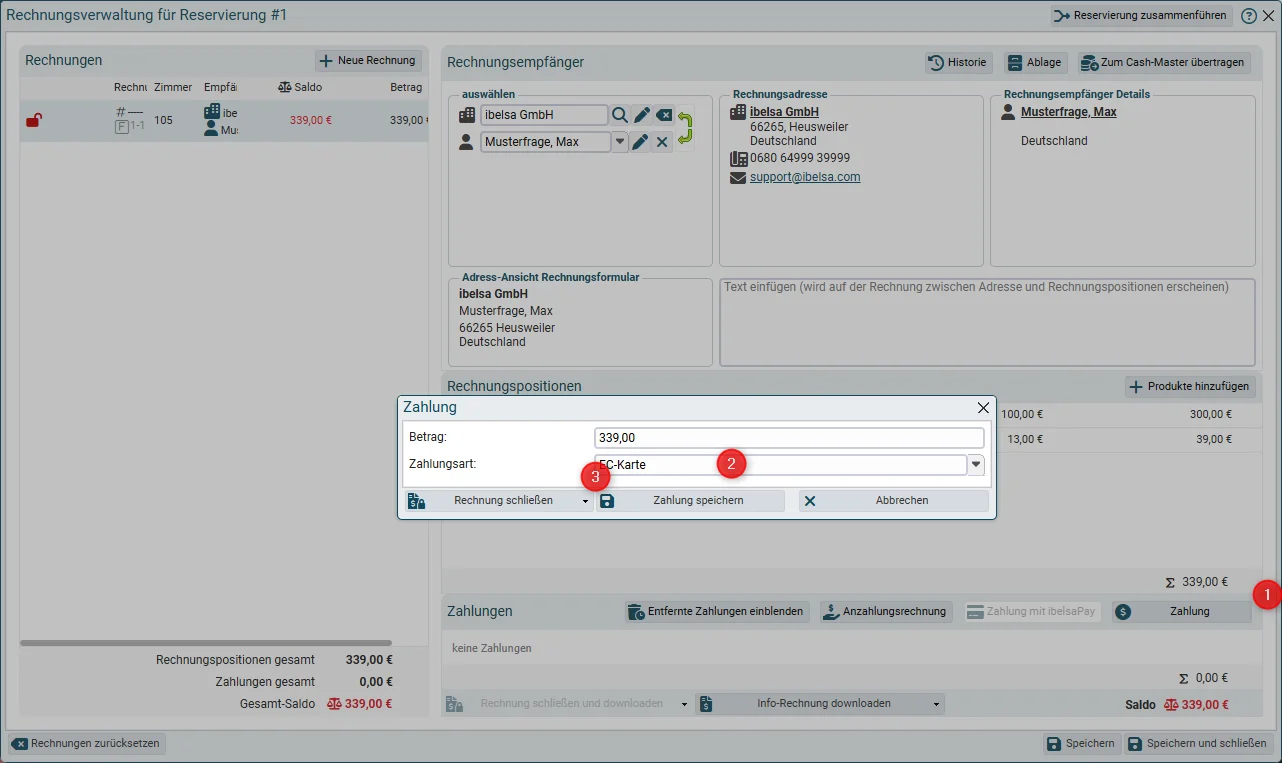
Task: Open the Ablage archive
Action: click(1035, 62)
